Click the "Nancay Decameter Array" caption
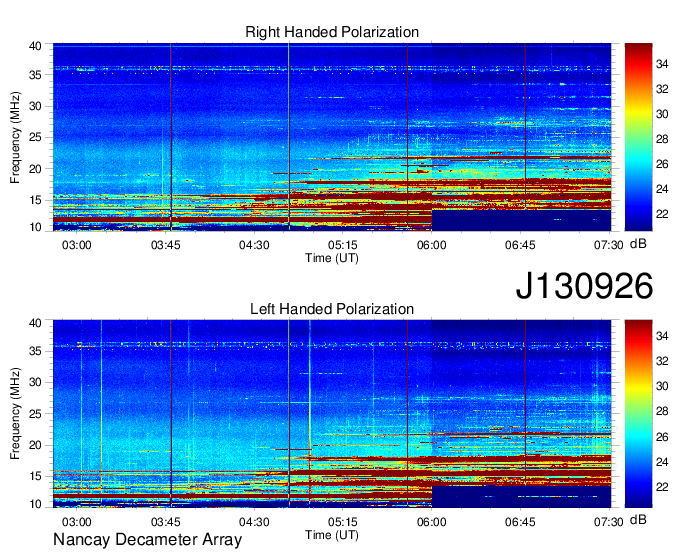Screen dimensions: 680x552 click(147, 540)
